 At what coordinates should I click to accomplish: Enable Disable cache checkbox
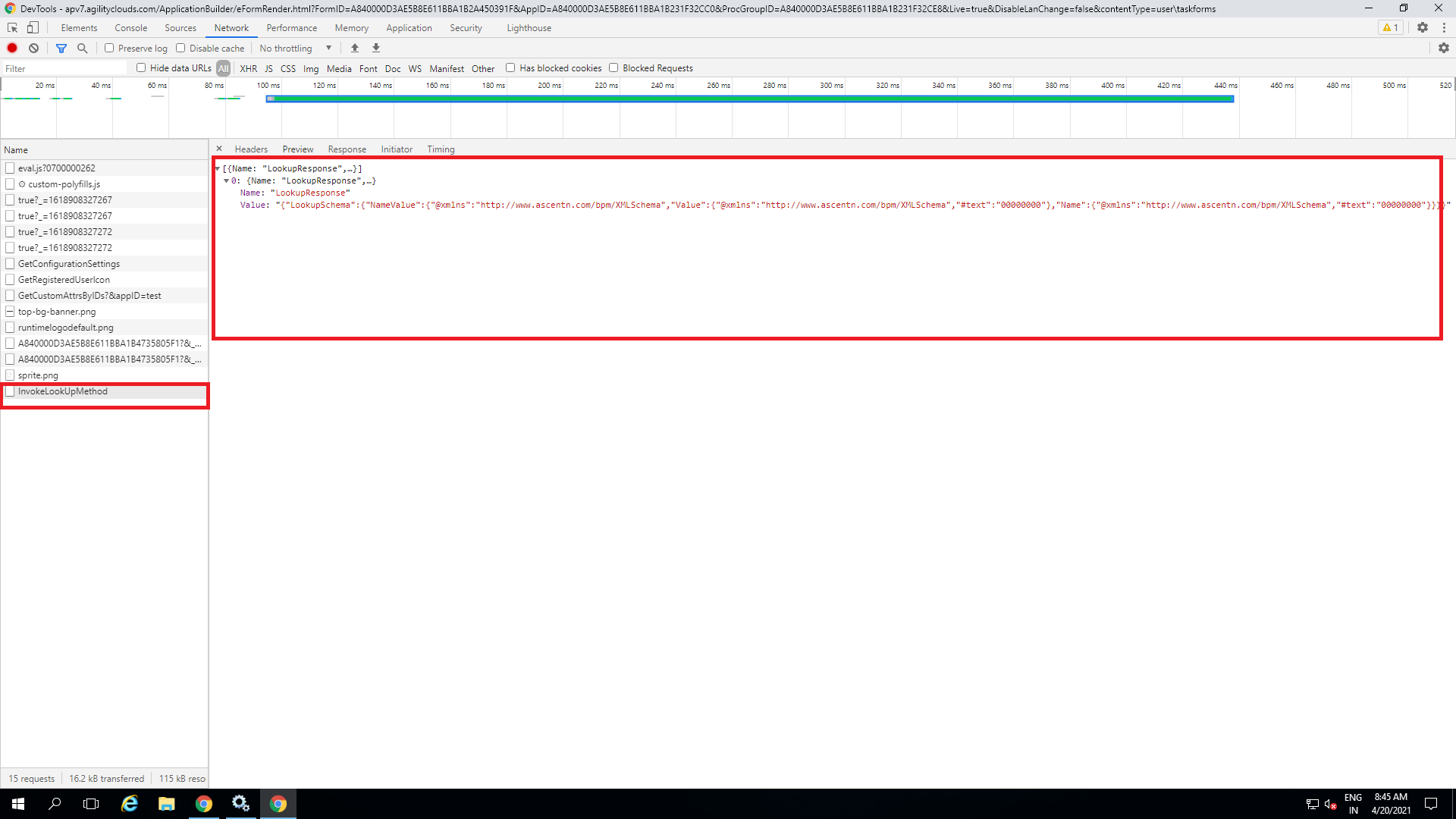(180, 48)
